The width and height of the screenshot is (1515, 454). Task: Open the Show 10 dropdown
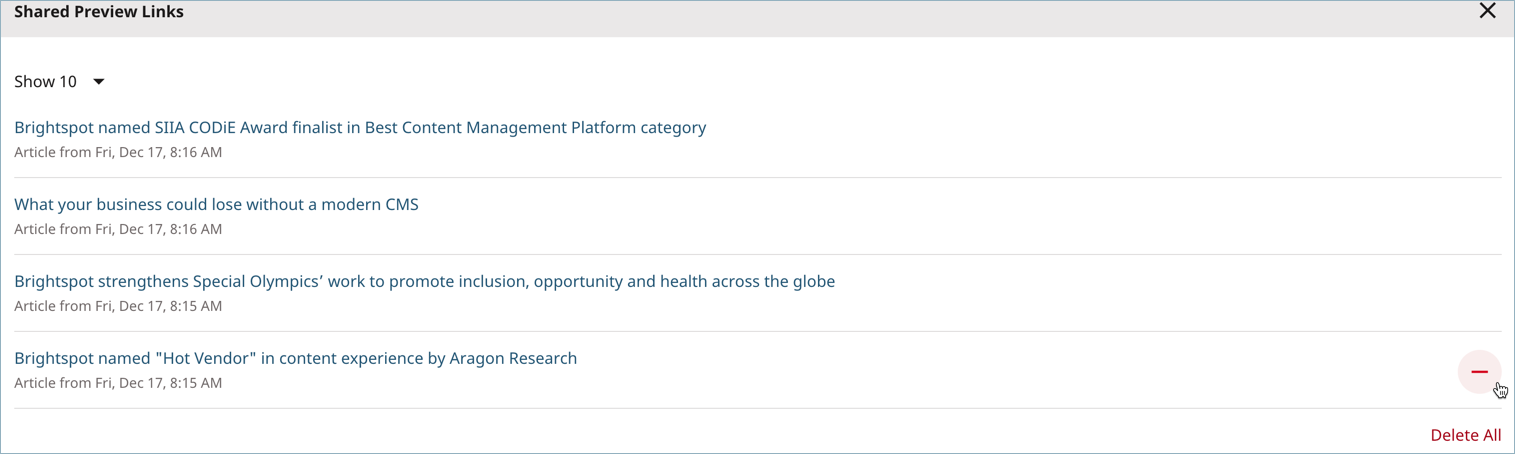59,82
